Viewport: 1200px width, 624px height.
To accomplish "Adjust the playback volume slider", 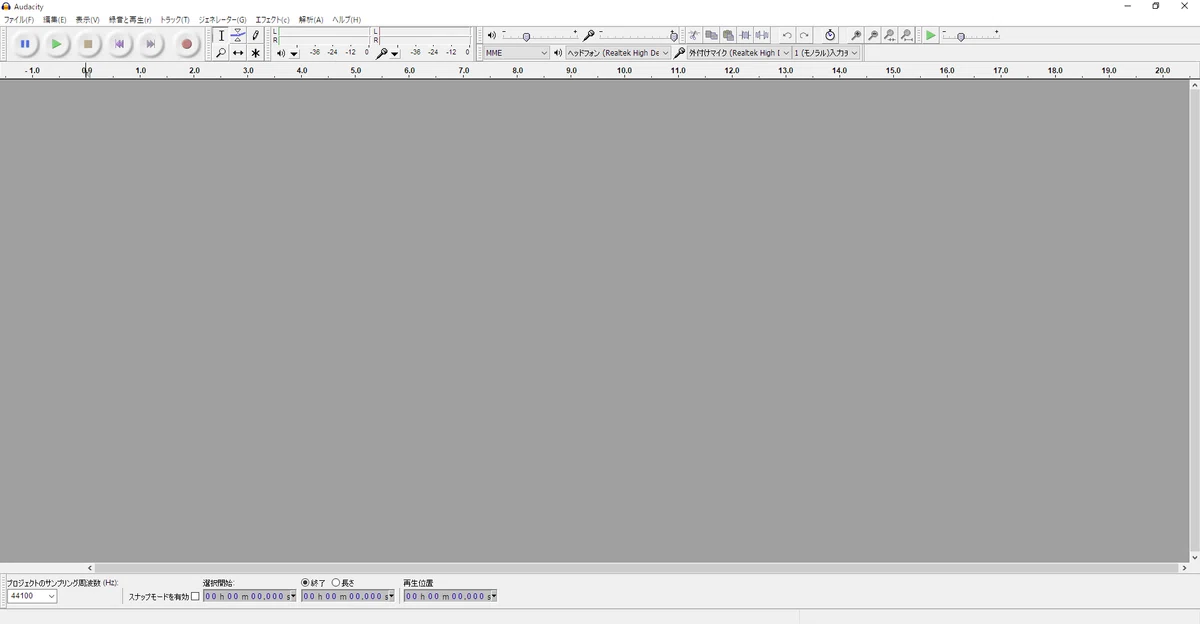I will coord(540,36).
